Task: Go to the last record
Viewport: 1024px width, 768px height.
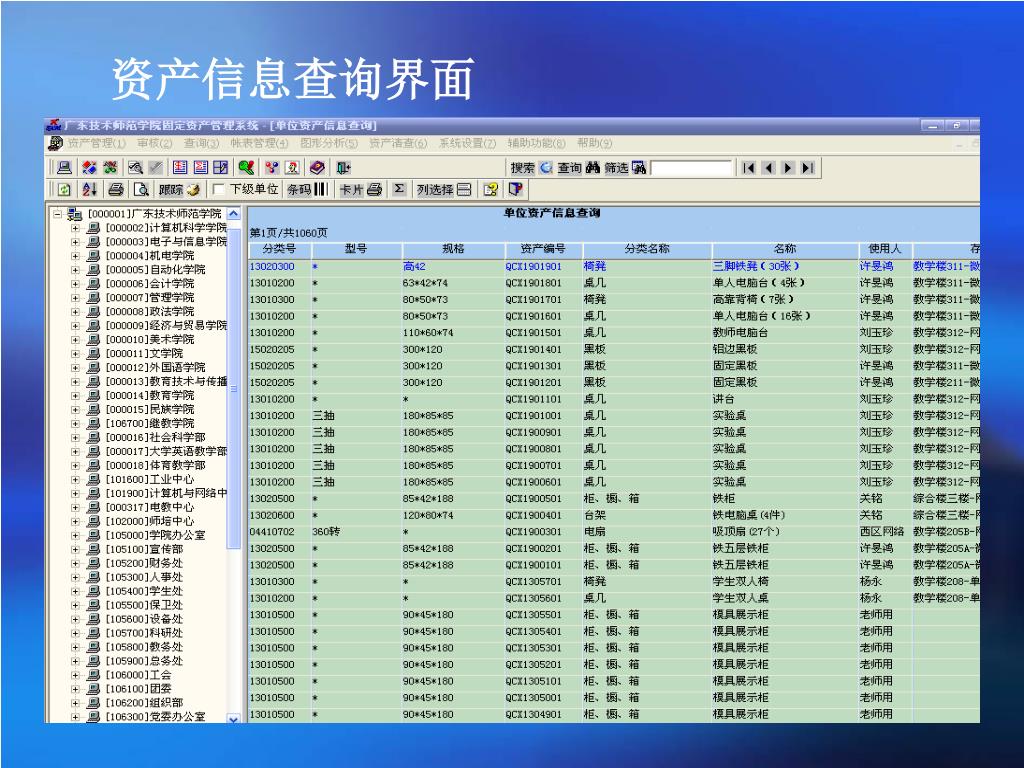Action: (808, 168)
